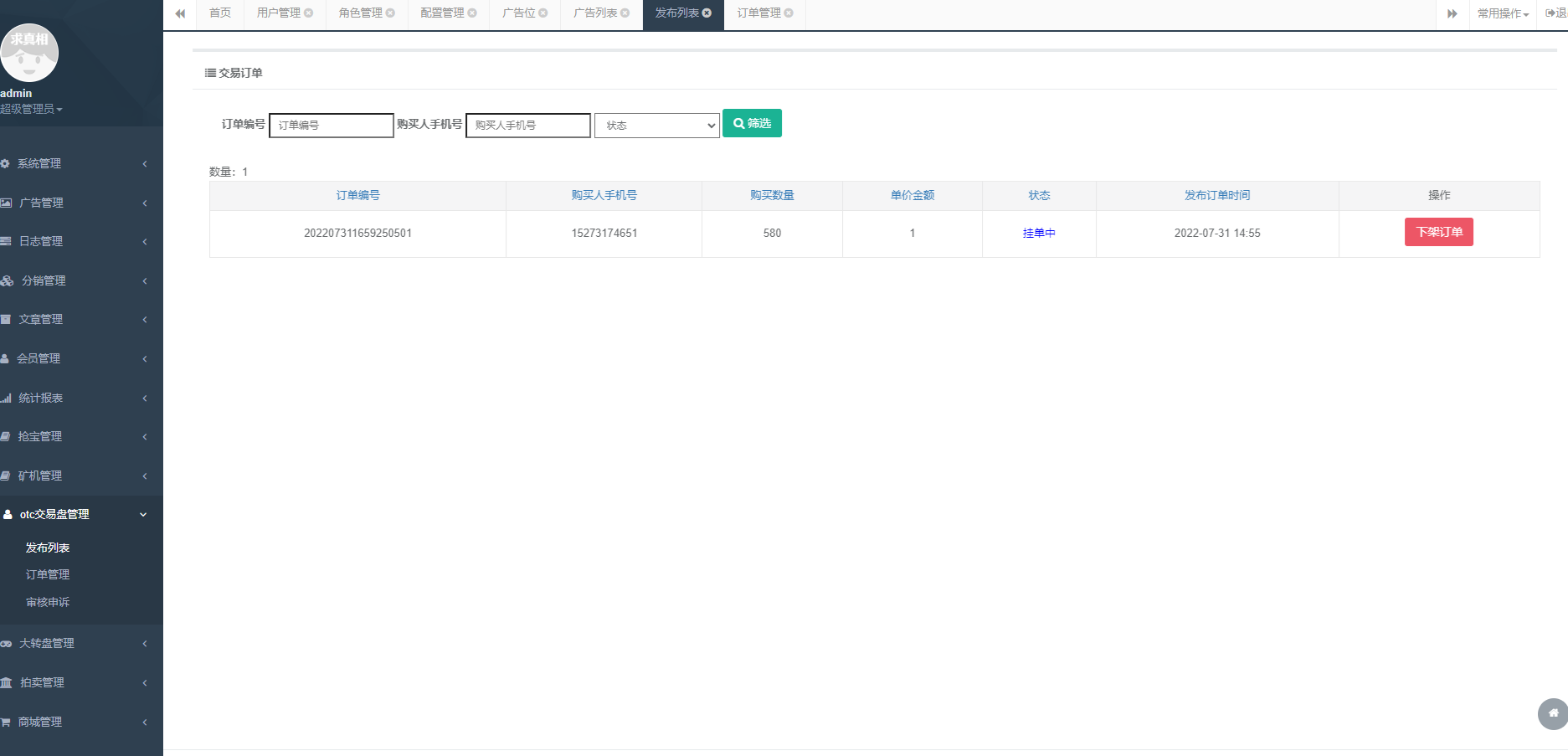The width and height of the screenshot is (1568, 756).
Task: Open 审核申诉 in the sidebar submenu
Action: click(48, 602)
